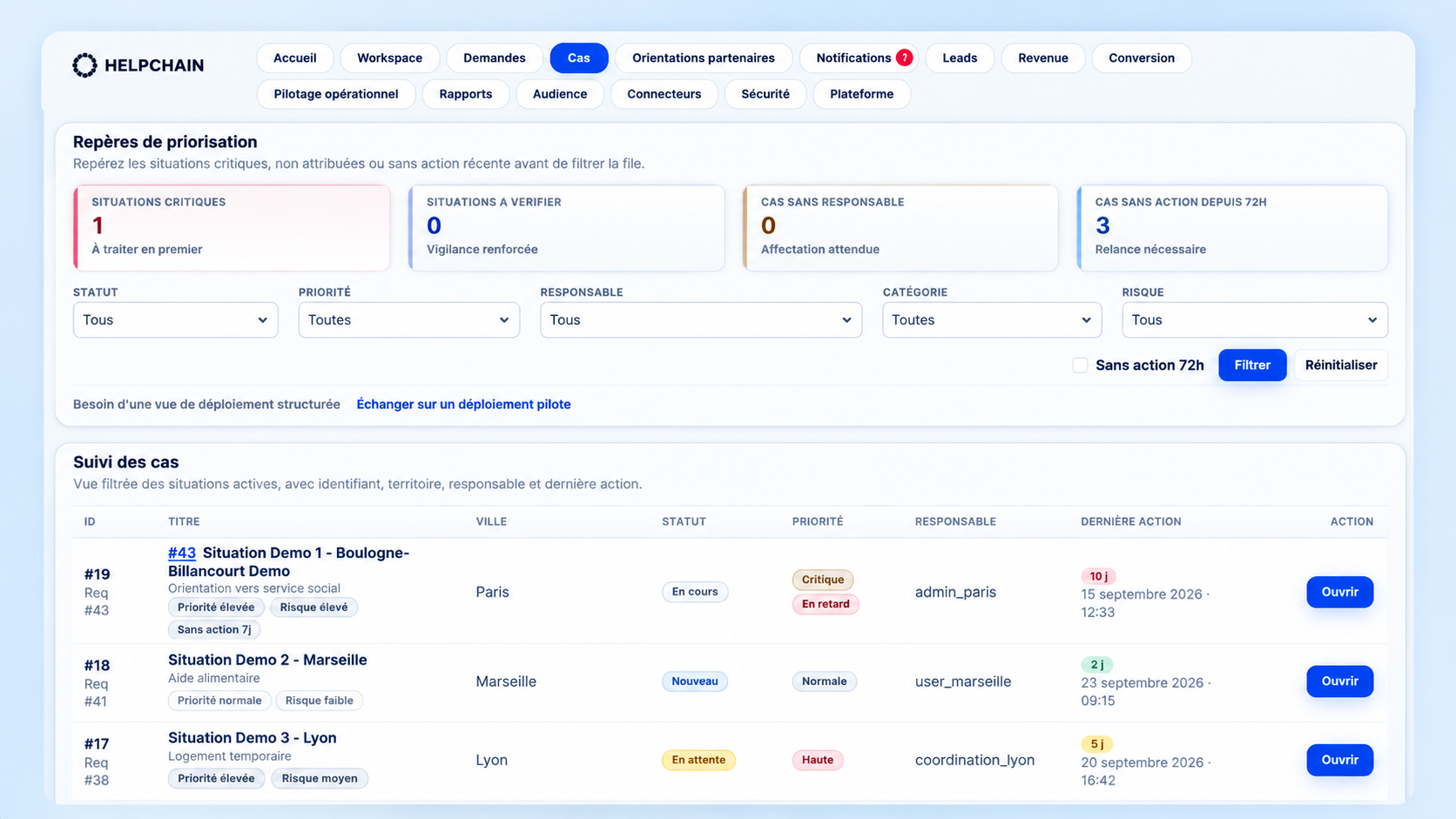
Task: Click the Sans action 7j tag
Action: (x=214, y=629)
